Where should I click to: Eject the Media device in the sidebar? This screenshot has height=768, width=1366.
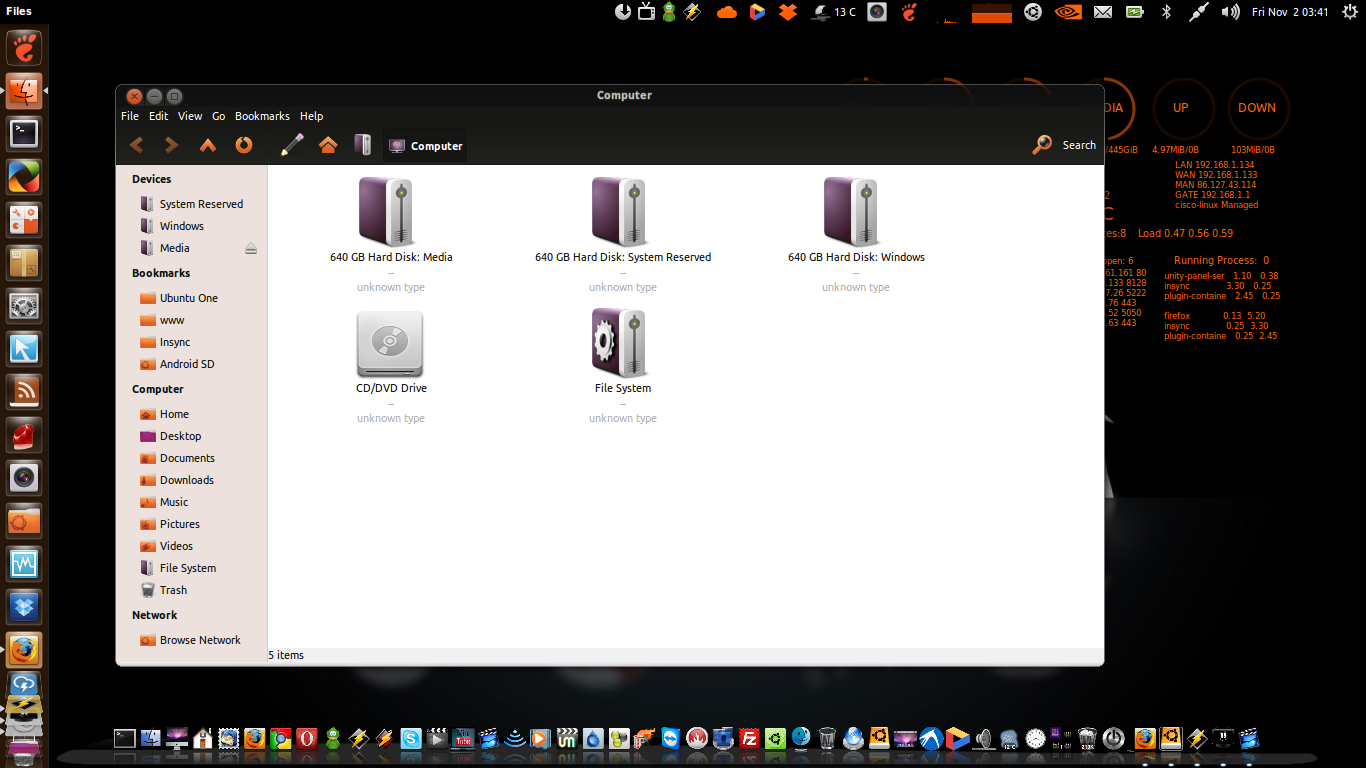(251, 248)
